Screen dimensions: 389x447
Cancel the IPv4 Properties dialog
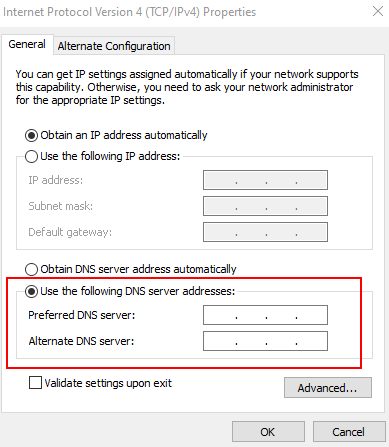349,432
